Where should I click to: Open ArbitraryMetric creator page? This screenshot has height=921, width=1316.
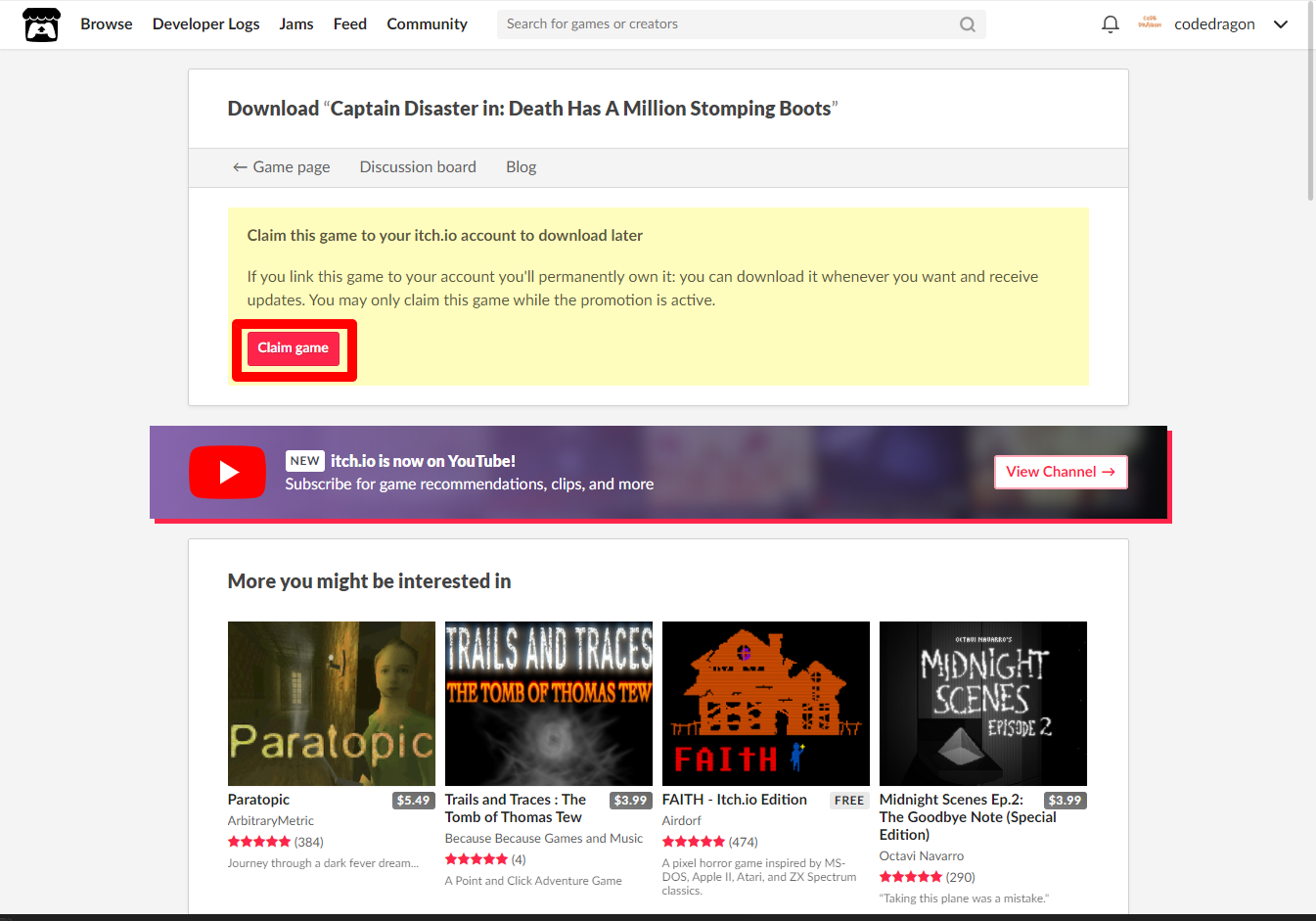pyautogui.click(x=271, y=821)
